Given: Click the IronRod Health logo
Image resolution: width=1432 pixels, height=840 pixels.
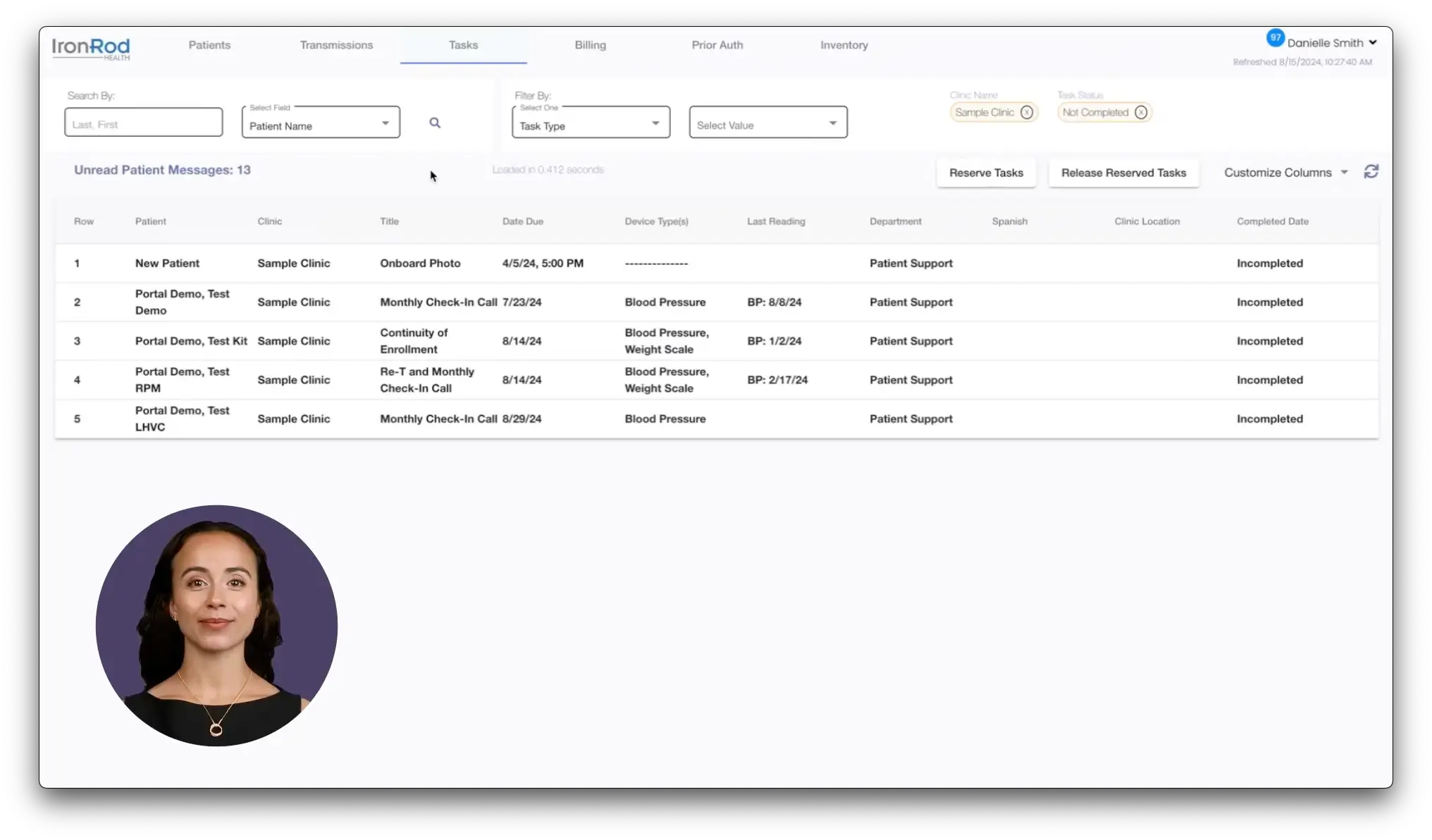Looking at the screenshot, I should point(91,48).
